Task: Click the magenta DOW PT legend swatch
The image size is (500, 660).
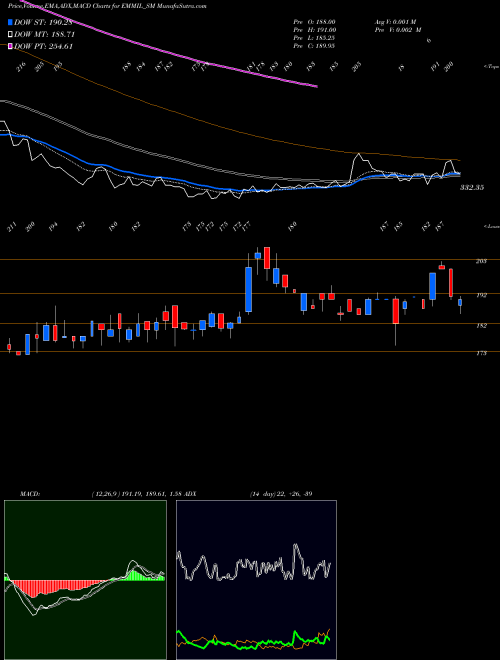Action: tap(10, 46)
